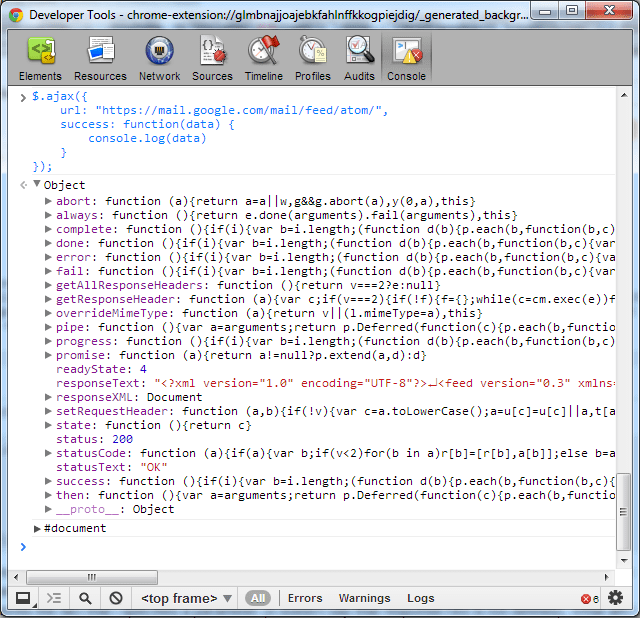Click the horizontal scrollbar thumb
640x618 pixels.
pos(92,577)
